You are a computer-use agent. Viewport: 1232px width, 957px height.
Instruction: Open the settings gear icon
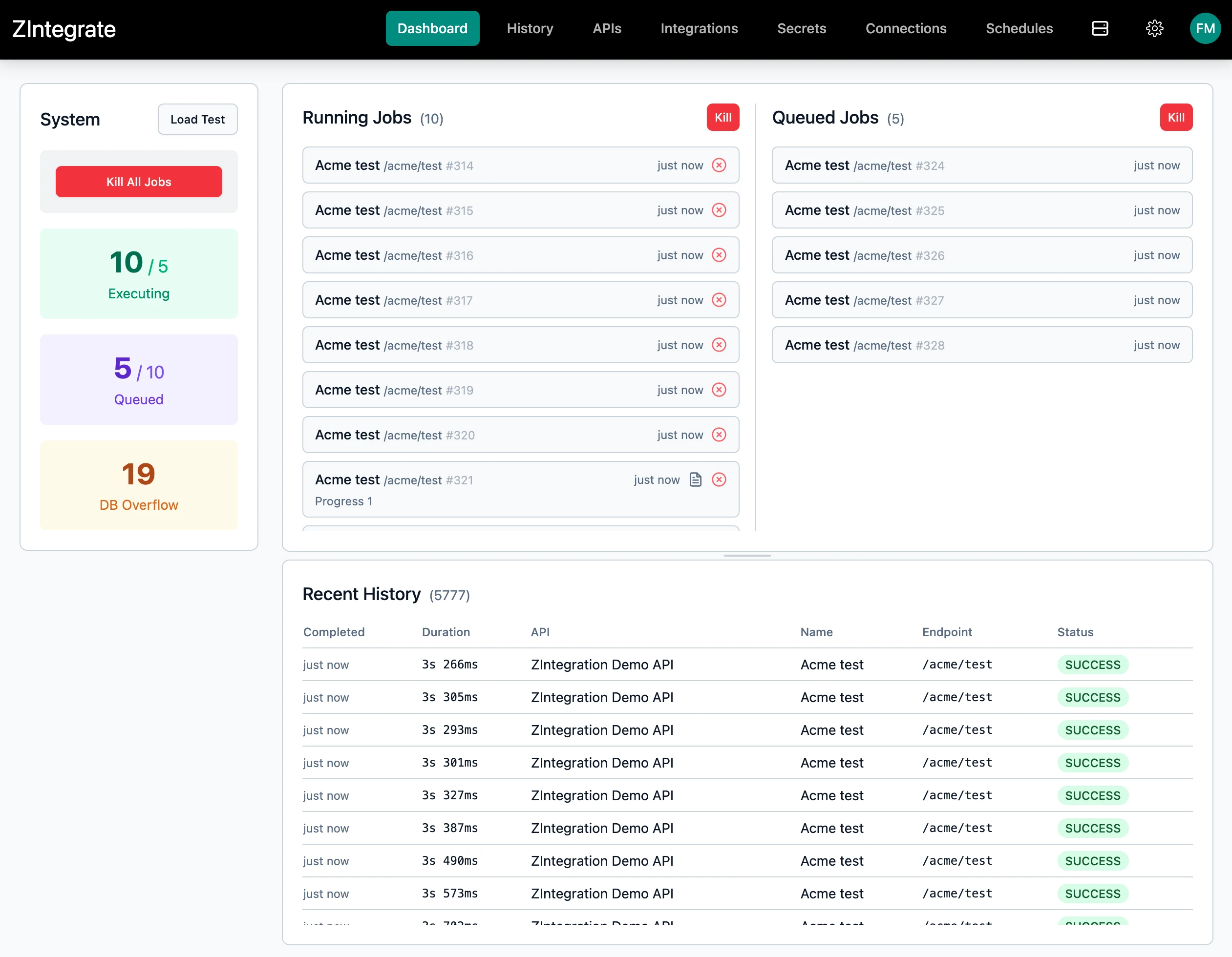click(x=1154, y=28)
